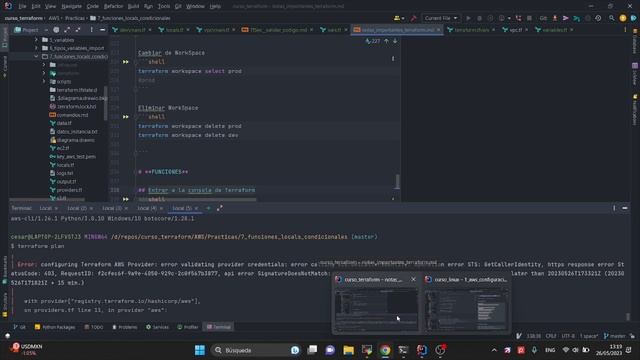Image resolution: width=640 pixels, height=360 pixels.
Task: Expand the scripts folder in tree
Action: coord(44,81)
